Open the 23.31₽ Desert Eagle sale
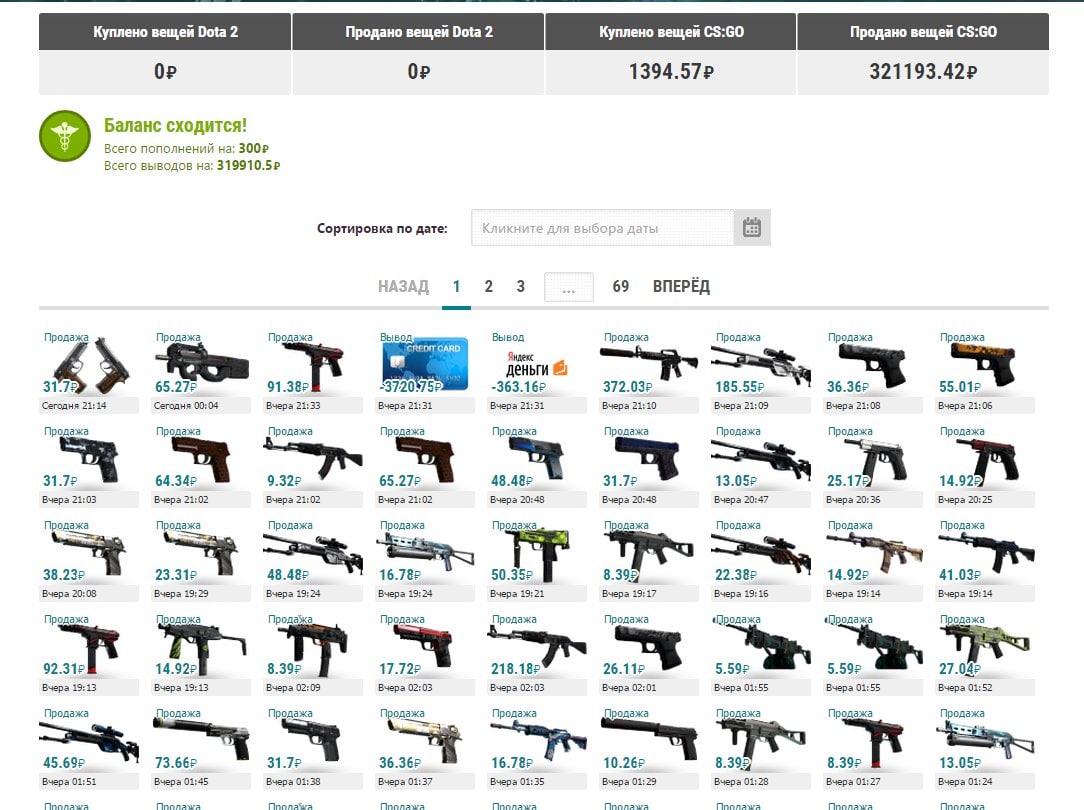Screen dimensions: 1084x810 click(201, 560)
